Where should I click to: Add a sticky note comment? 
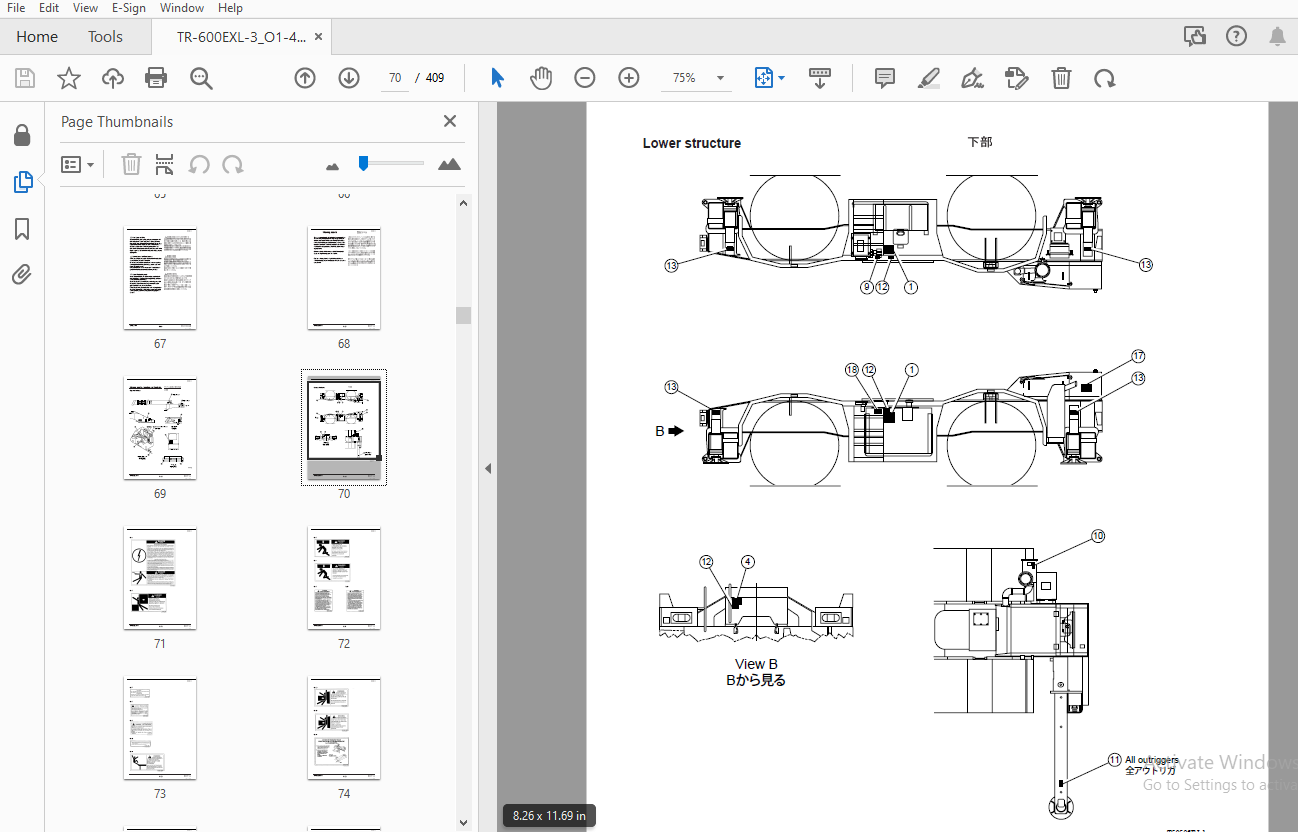[885, 78]
